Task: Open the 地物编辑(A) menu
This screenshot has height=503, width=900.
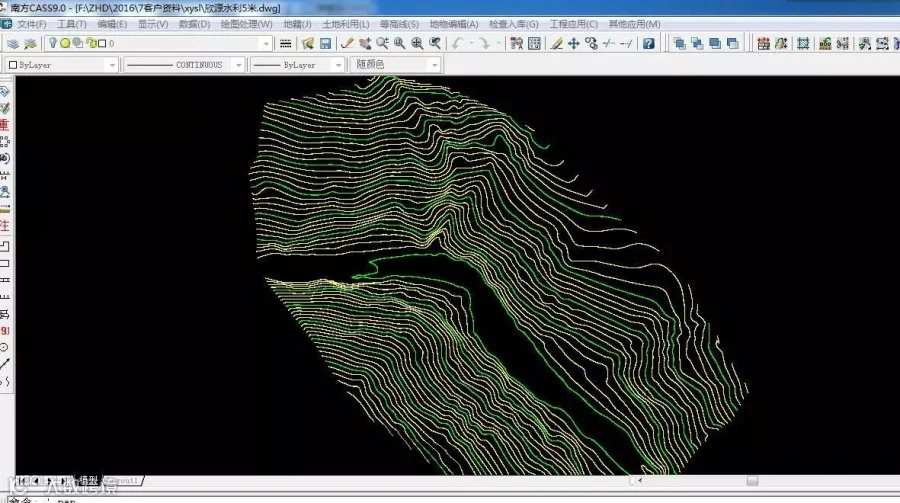Action: tap(453, 24)
